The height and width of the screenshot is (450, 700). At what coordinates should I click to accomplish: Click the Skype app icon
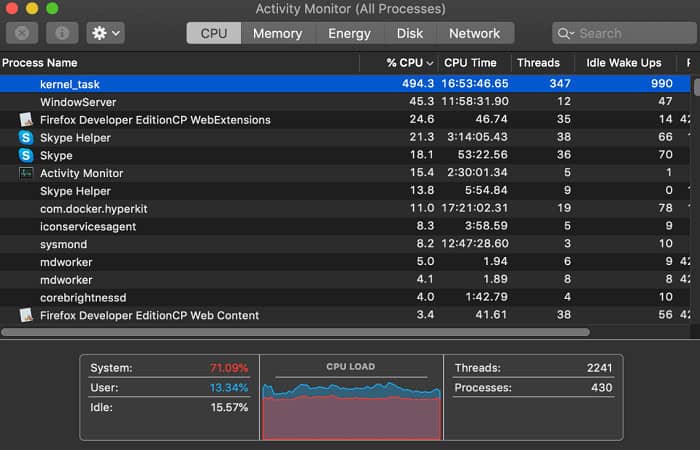pyautogui.click(x=26, y=155)
